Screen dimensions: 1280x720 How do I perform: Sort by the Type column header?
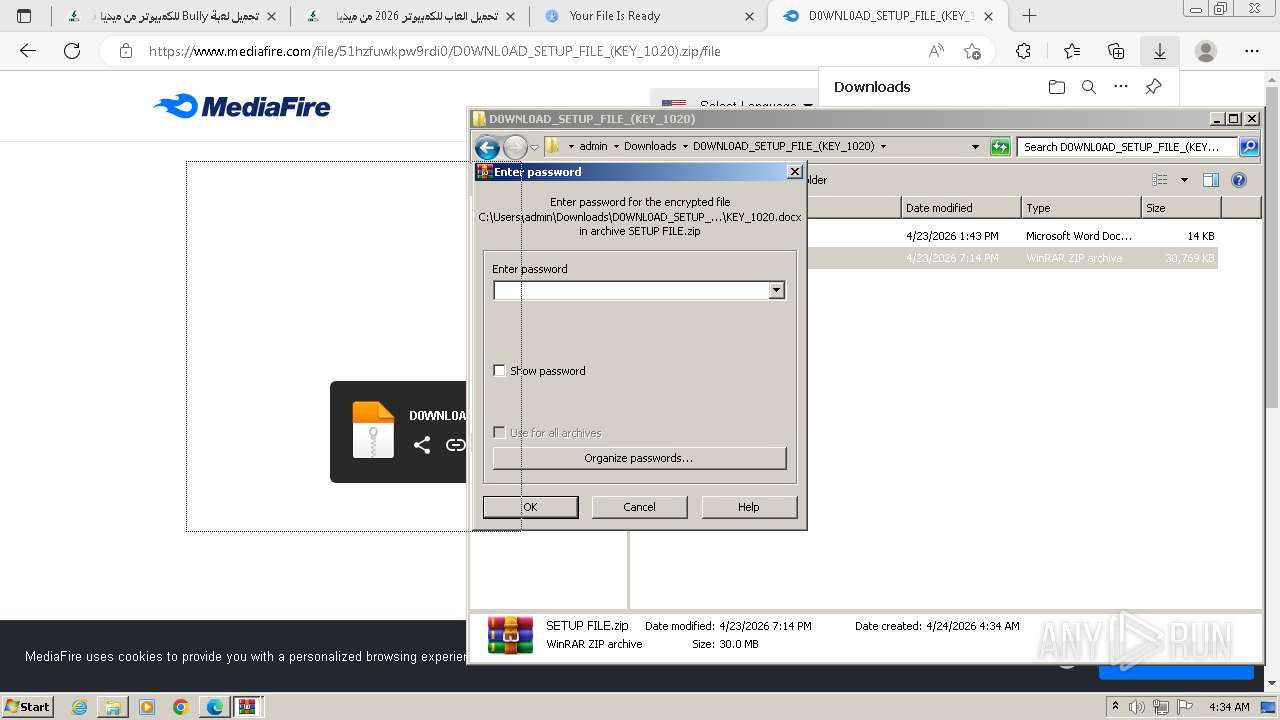pos(1081,208)
